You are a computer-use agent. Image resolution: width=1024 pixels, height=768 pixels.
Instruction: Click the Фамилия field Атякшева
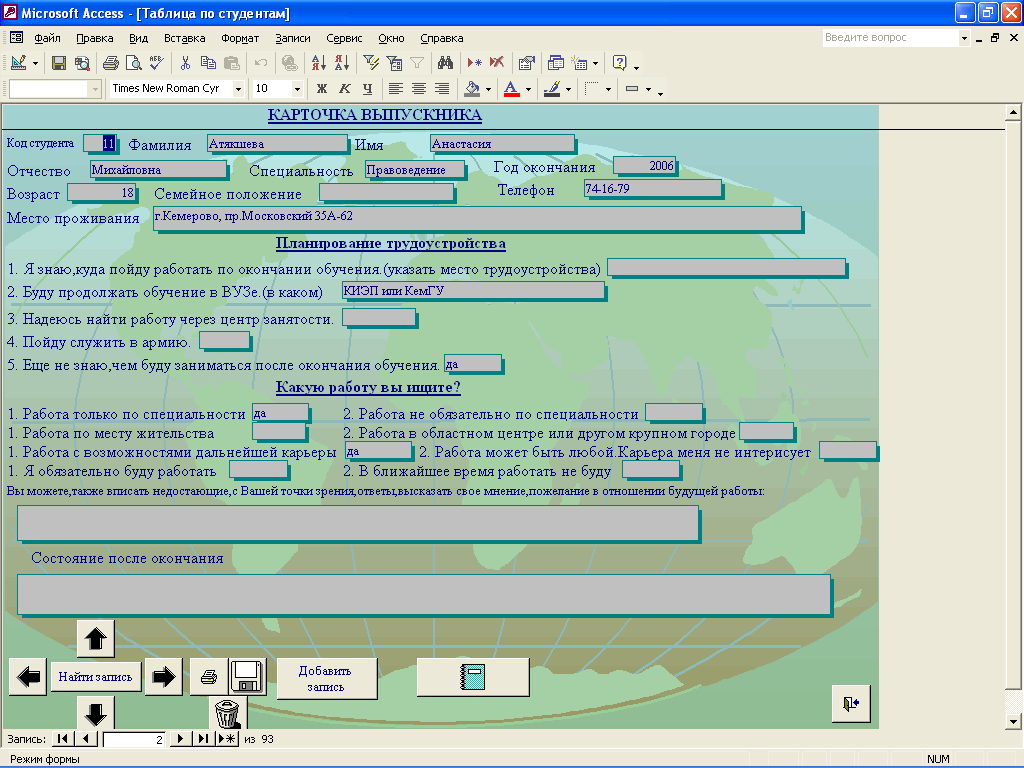(x=277, y=144)
